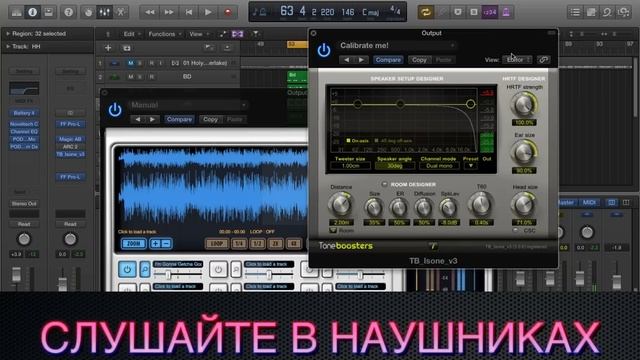Mute track 1 Holy with M button

[x=131, y=63]
